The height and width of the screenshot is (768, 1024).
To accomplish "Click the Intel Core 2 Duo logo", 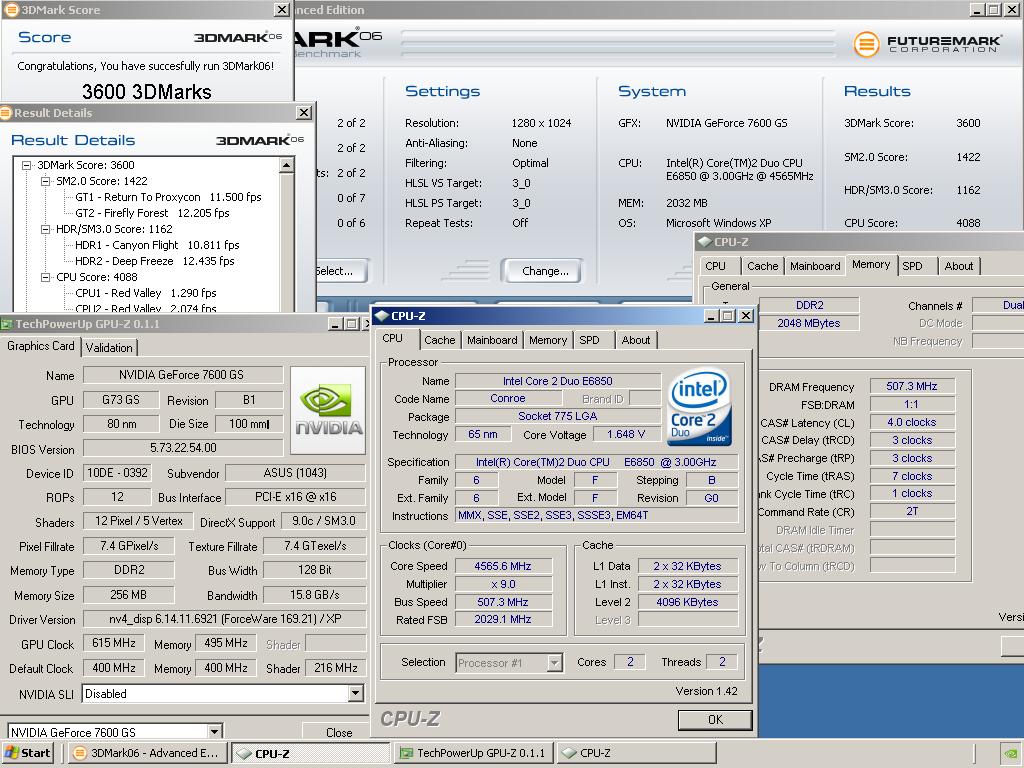I will pos(700,408).
